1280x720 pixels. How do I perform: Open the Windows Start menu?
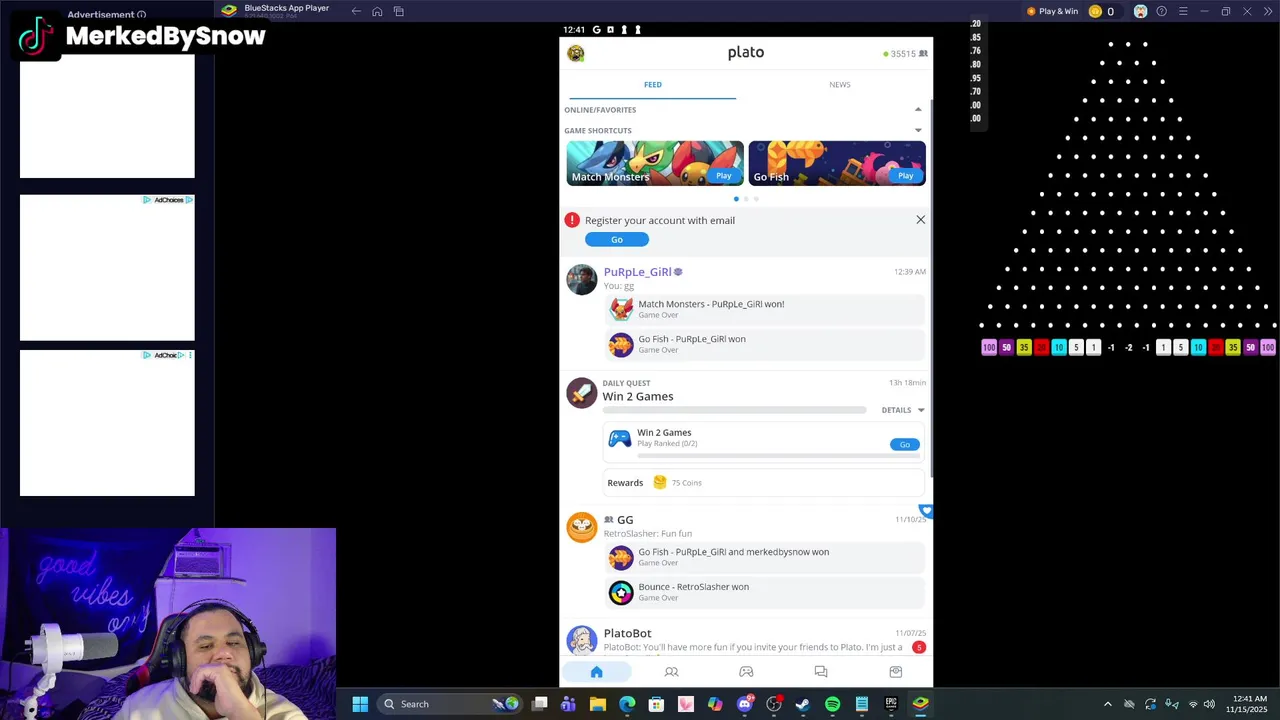point(360,704)
